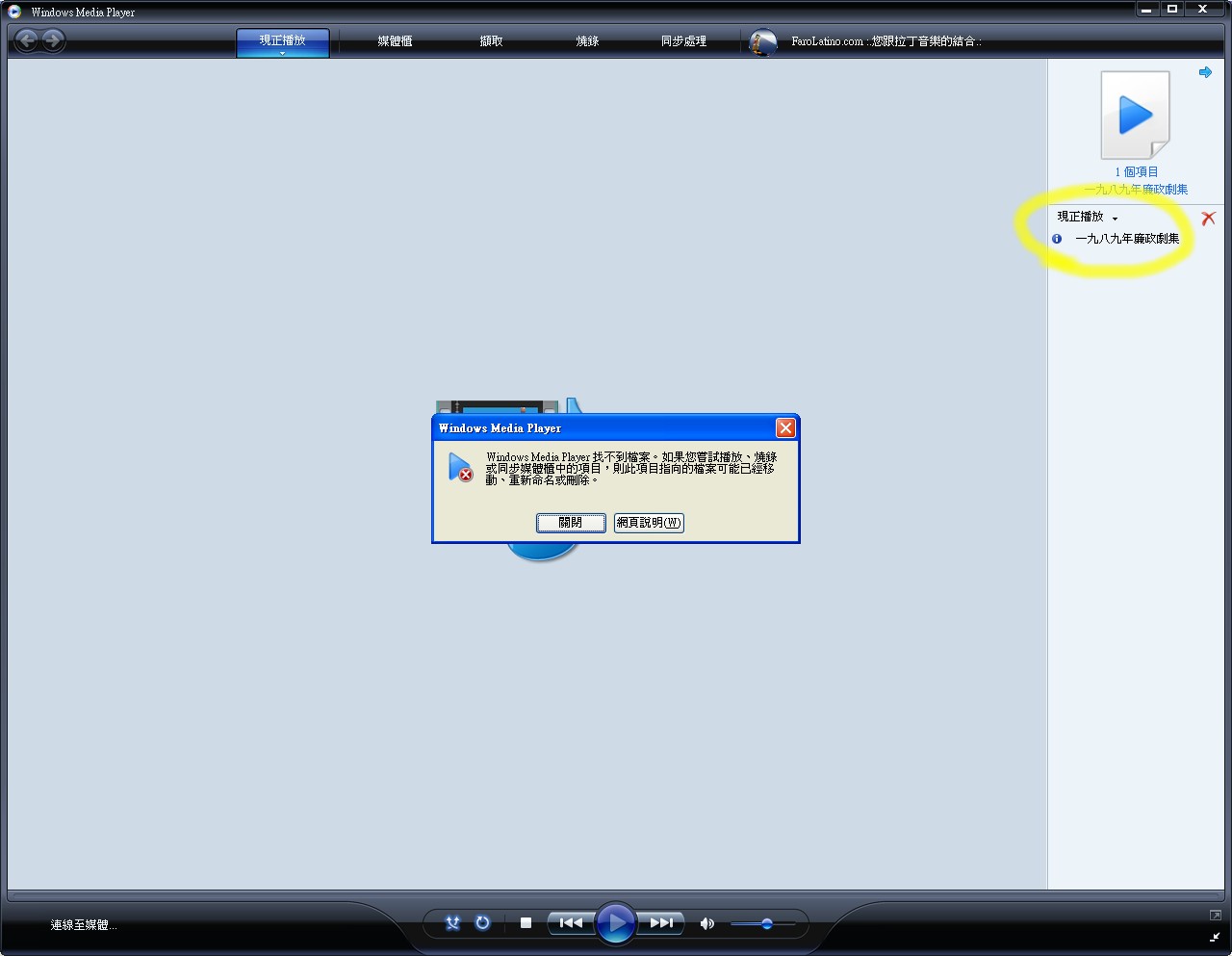The width and height of the screenshot is (1232, 956).
Task: Turn on shuffle playback
Action: pyautogui.click(x=452, y=923)
